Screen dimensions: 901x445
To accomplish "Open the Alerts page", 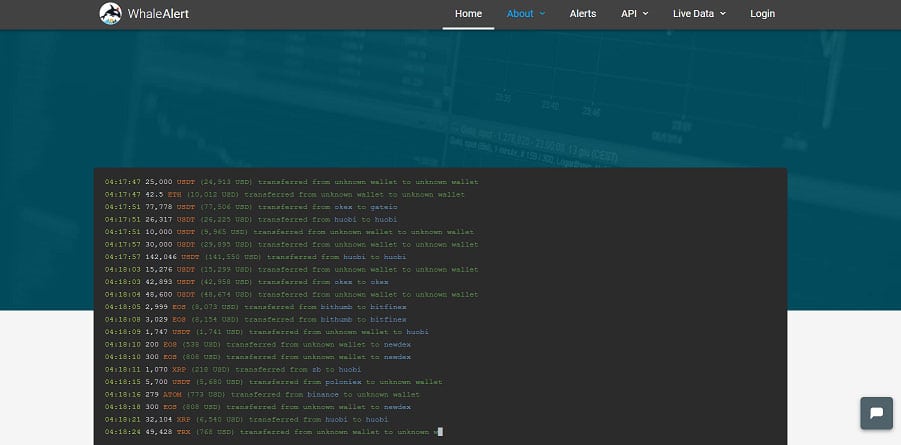I will click(583, 14).
